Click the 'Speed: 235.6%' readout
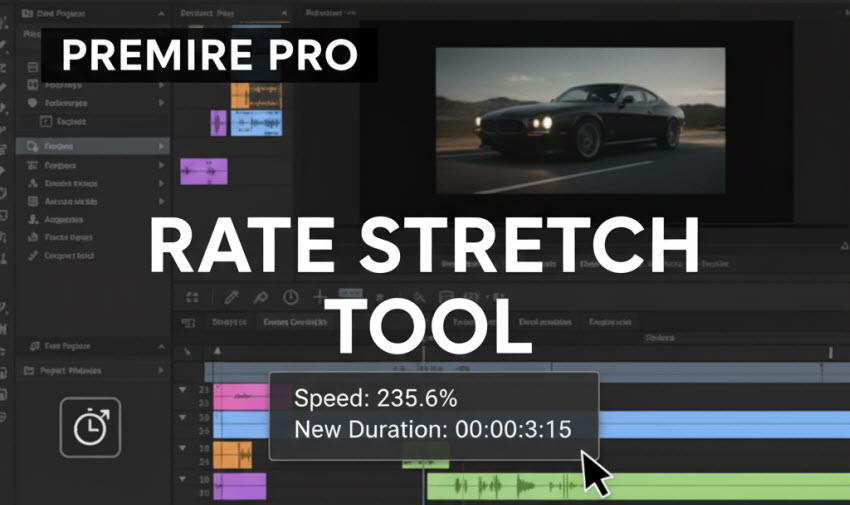Screen dimensions: 850x505 [x=376, y=398]
